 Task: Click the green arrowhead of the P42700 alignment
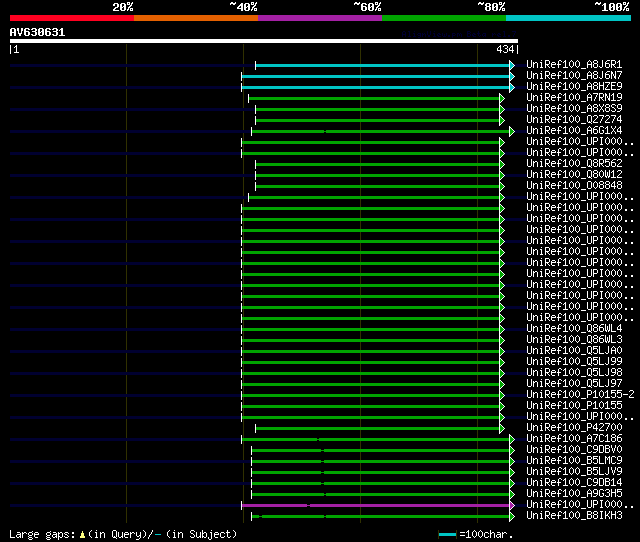(502, 429)
